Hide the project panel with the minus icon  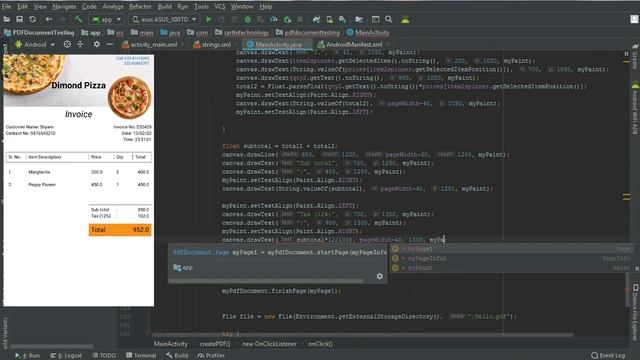pyautogui.click(x=109, y=44)
